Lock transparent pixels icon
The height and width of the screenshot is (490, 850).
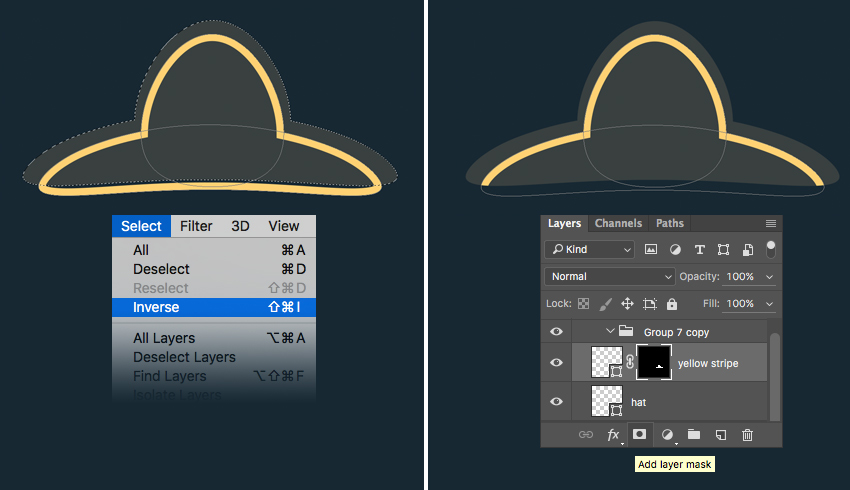583,304
